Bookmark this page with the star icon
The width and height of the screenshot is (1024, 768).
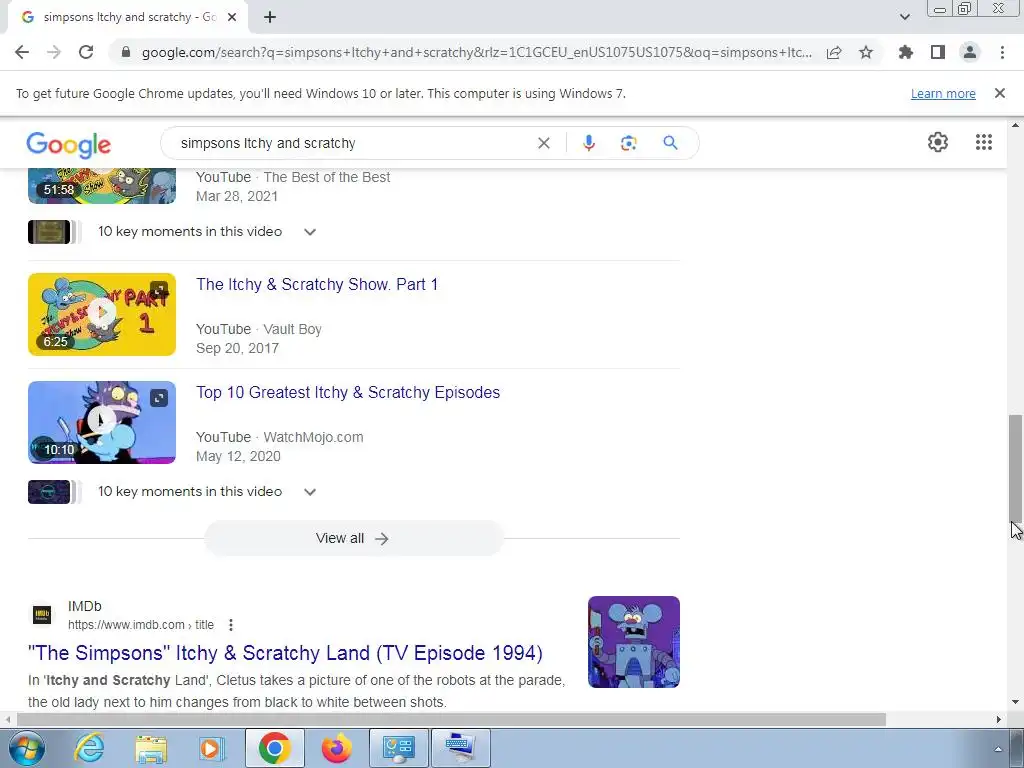866,52
